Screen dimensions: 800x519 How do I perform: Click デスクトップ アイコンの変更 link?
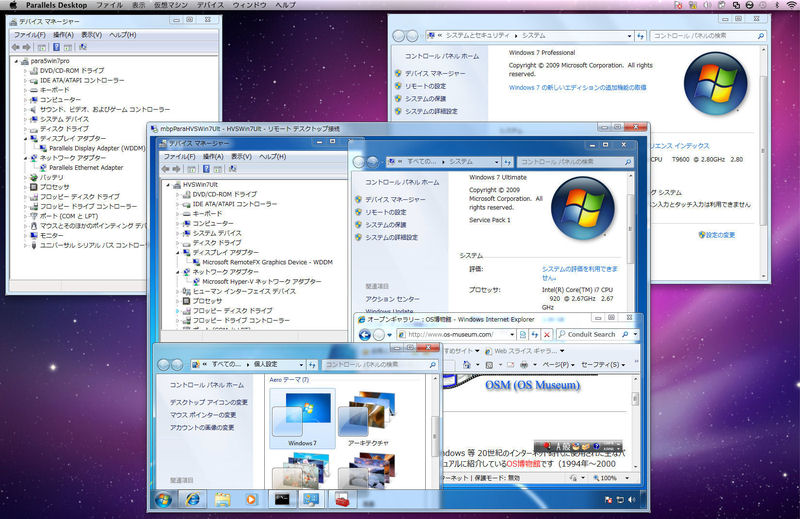point(209,403)
